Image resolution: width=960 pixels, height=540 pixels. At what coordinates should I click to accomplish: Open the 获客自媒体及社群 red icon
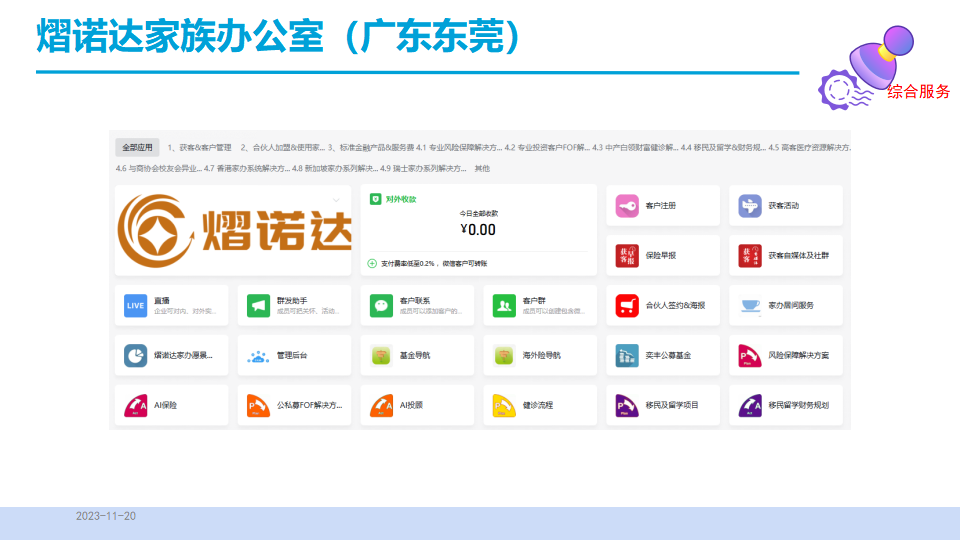pyautogui.click(x=750, y=256)
